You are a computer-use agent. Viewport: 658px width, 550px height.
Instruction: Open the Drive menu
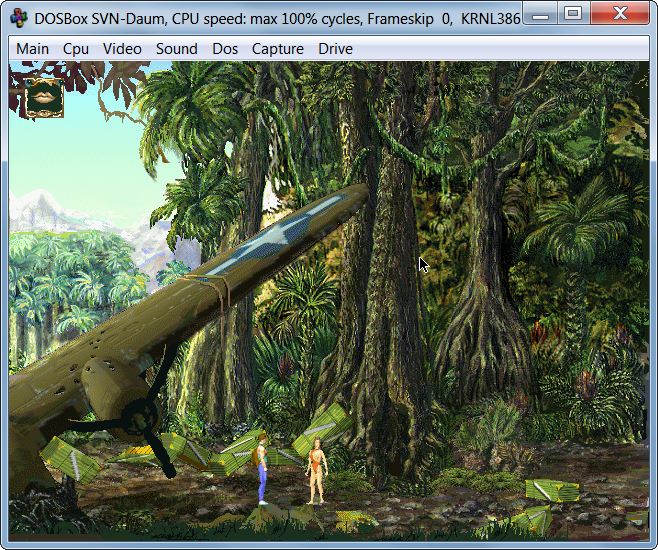pyautogui.click(x=335, y=49)
